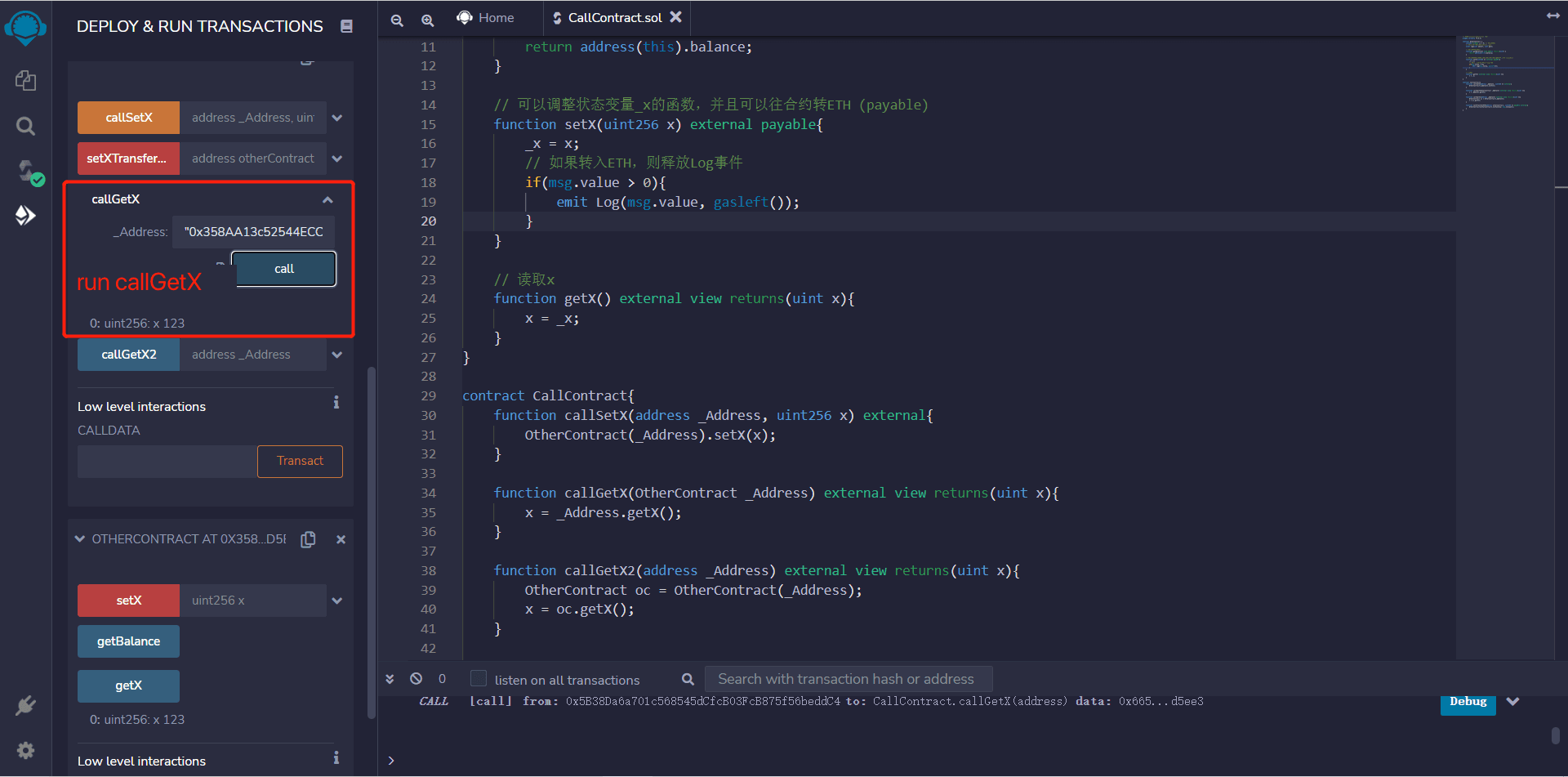The image size is (1568, 777).
Task: Collapse the callGetX function panel
Action: (327, 199)
